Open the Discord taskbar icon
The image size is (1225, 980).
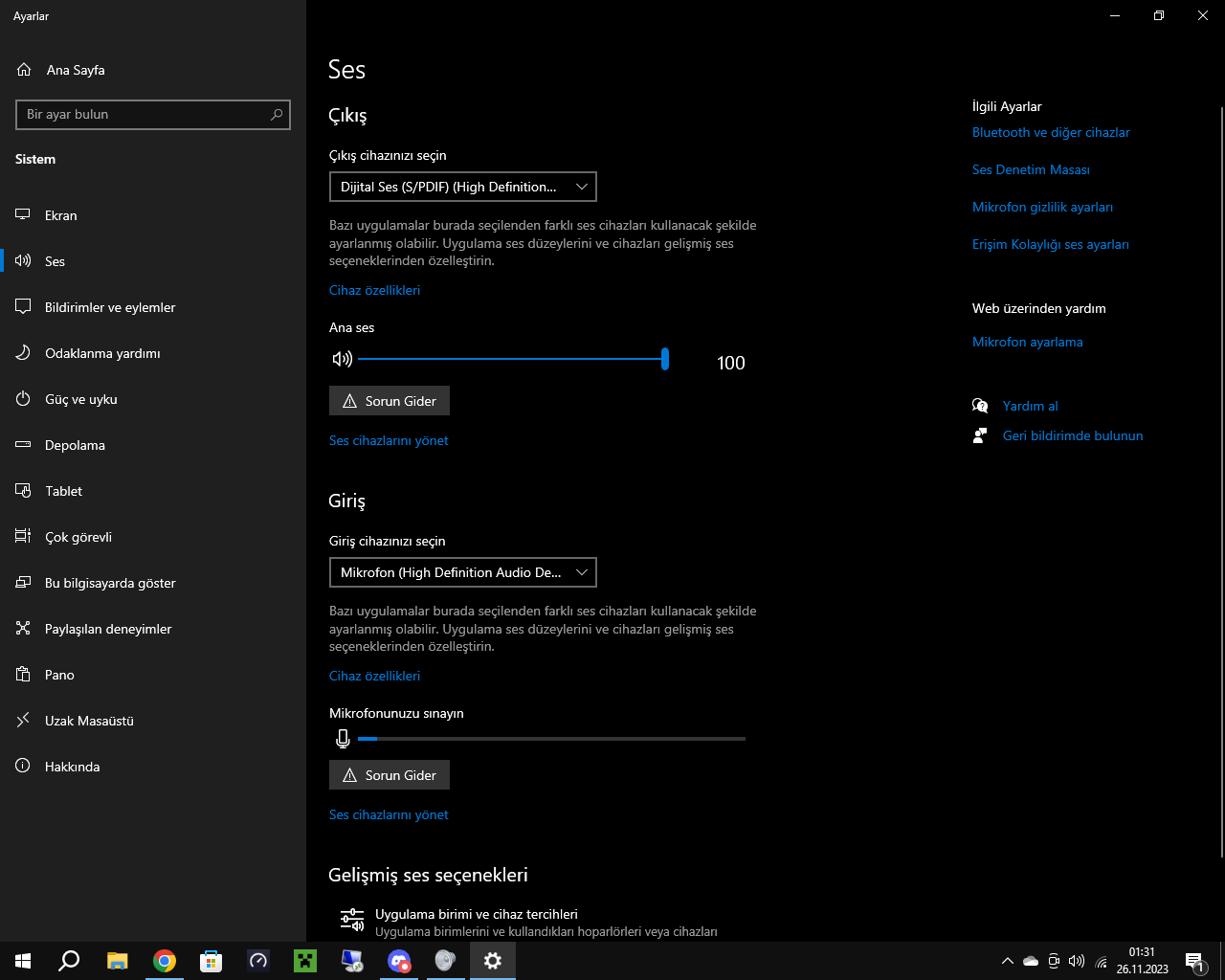(x=399, y=961)
